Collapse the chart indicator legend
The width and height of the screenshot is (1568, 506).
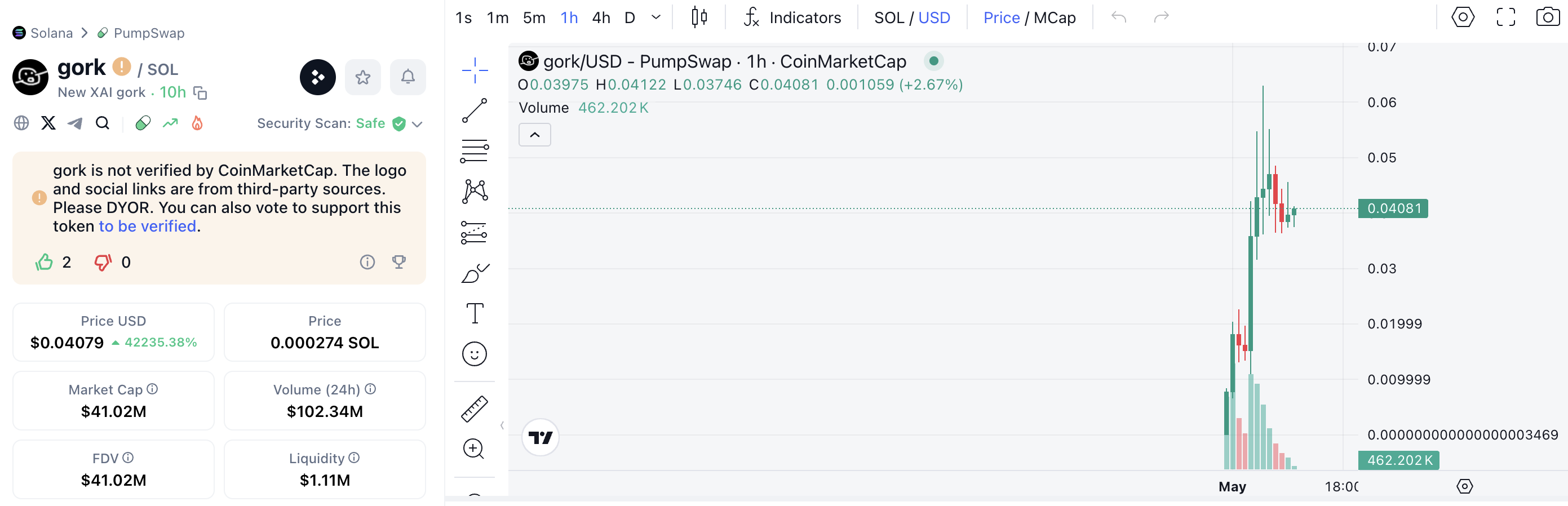coord(534,135)
